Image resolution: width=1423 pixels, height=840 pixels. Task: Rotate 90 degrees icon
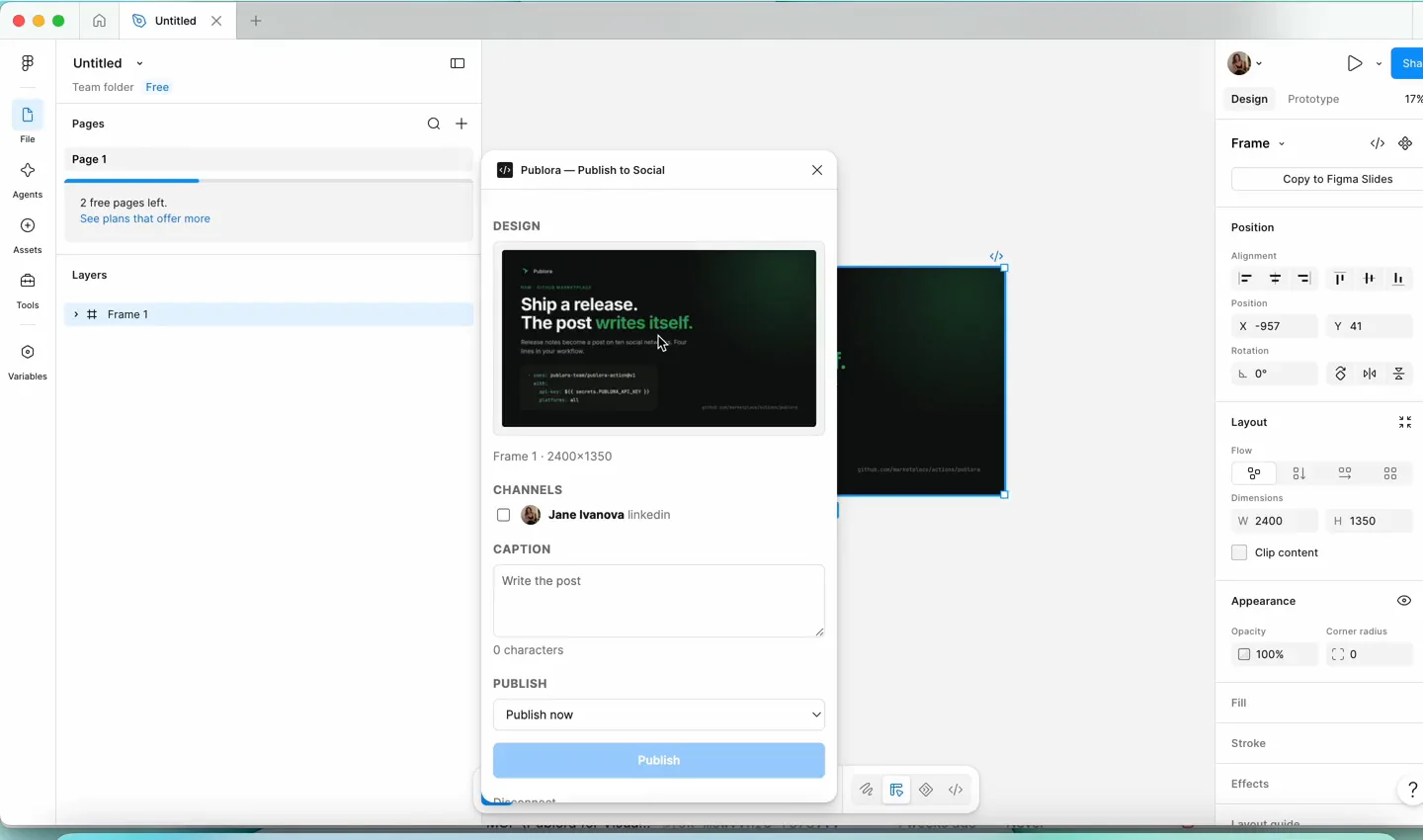[1341, 374]
